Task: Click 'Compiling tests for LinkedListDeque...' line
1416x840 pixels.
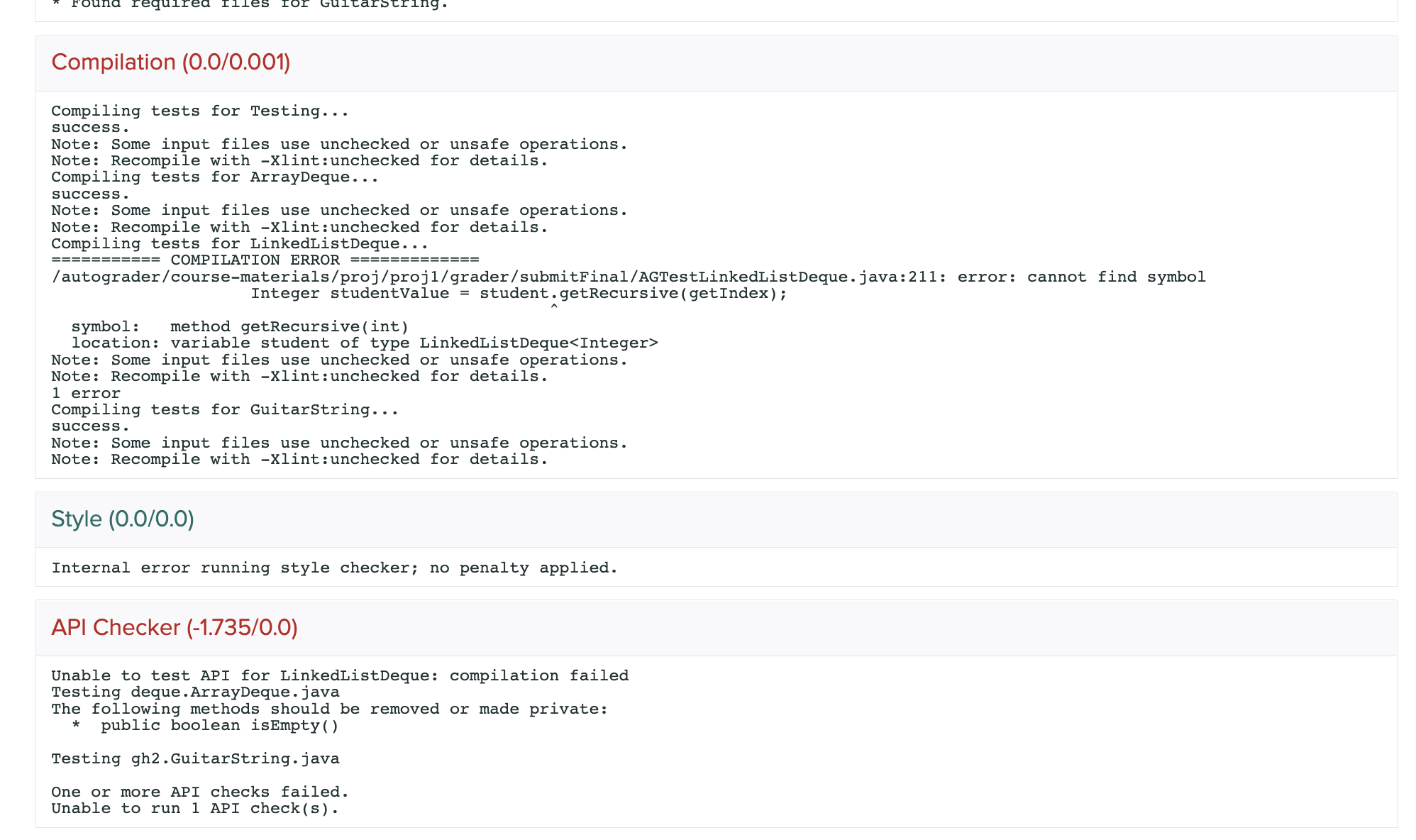Action: 240,244
